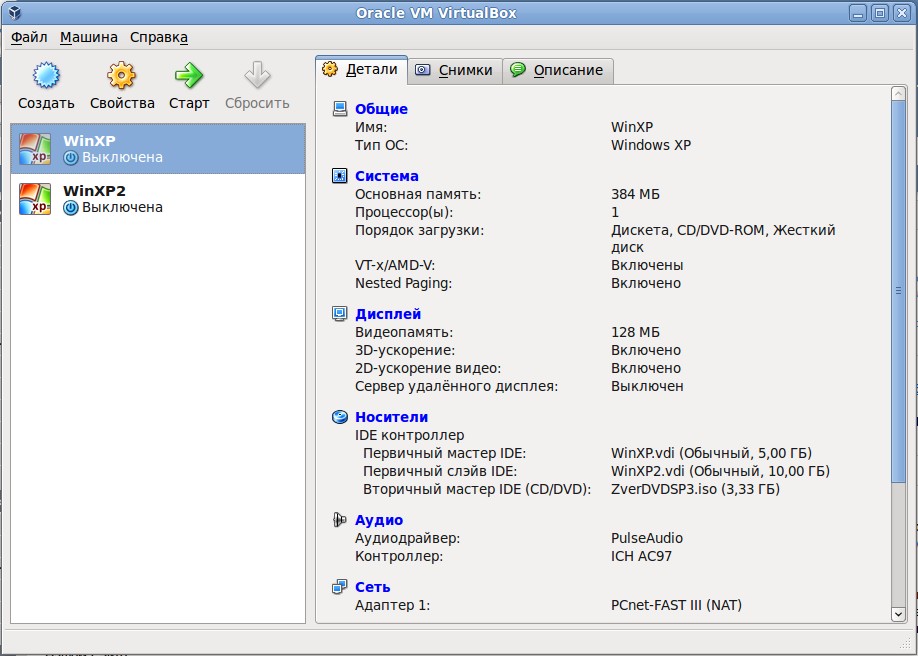Open the Носители section link
This screenshot has height=656, width=918.
[x=391, y=417]
